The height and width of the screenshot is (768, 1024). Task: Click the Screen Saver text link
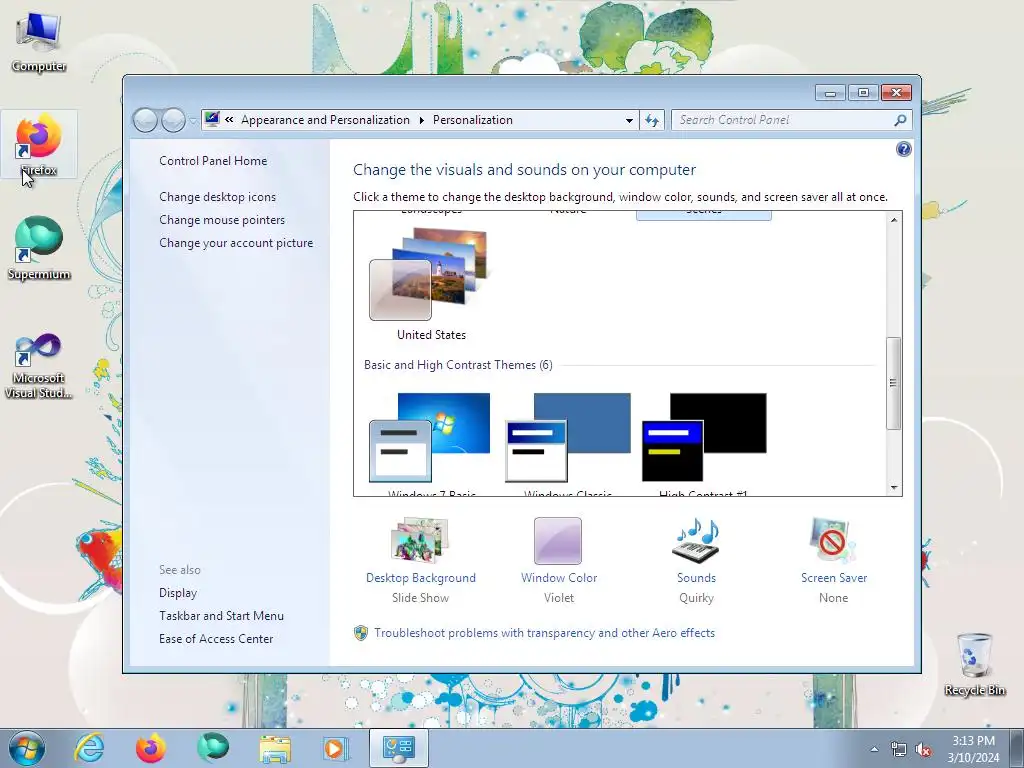coord(834,577)
